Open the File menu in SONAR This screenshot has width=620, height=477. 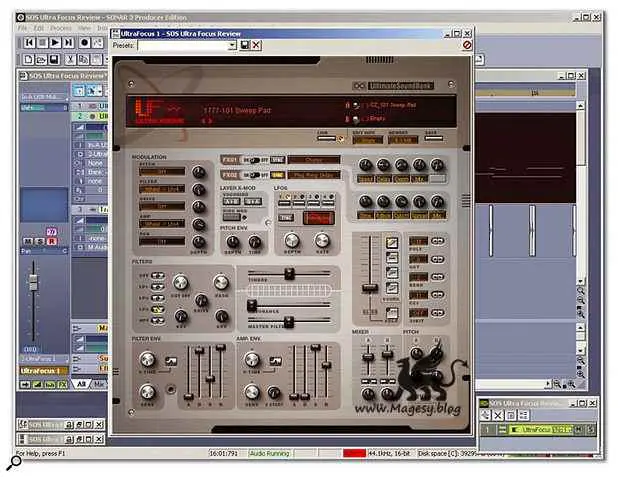click(x=22, y=28)
